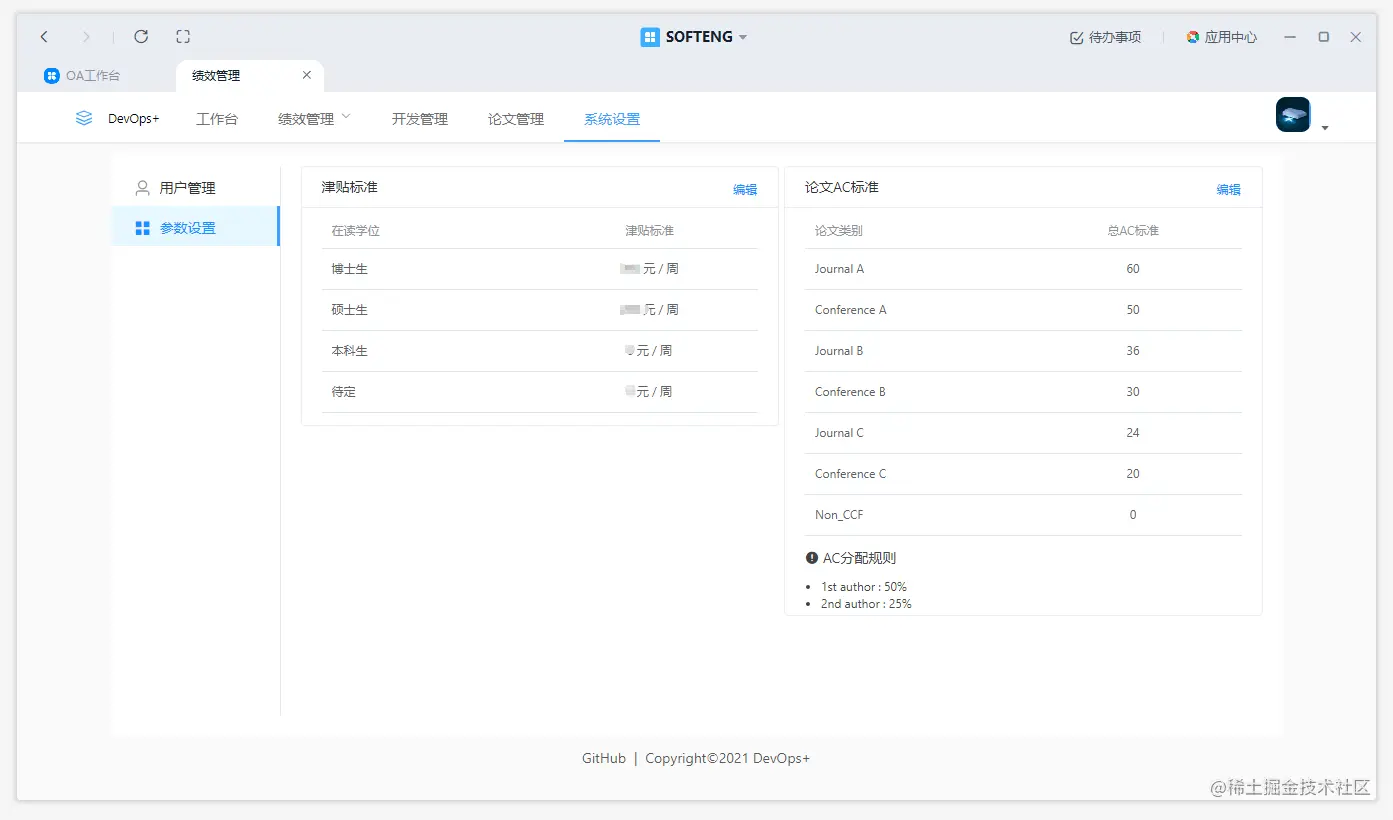Select 工作台 from the top navigation
This screenshot has width=1393, height=820.
217,117
